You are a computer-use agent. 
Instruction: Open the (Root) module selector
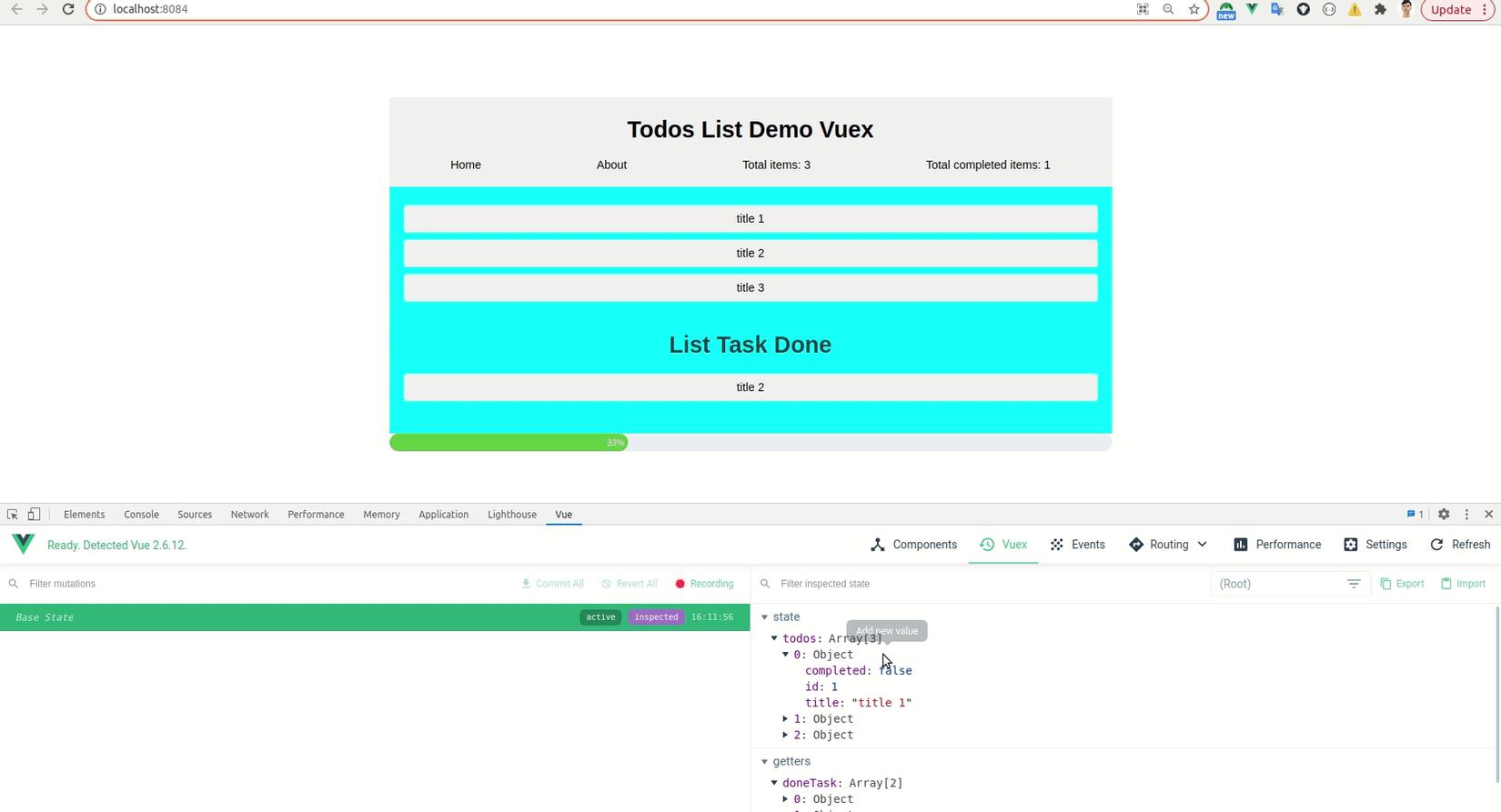pos(1289,584)
